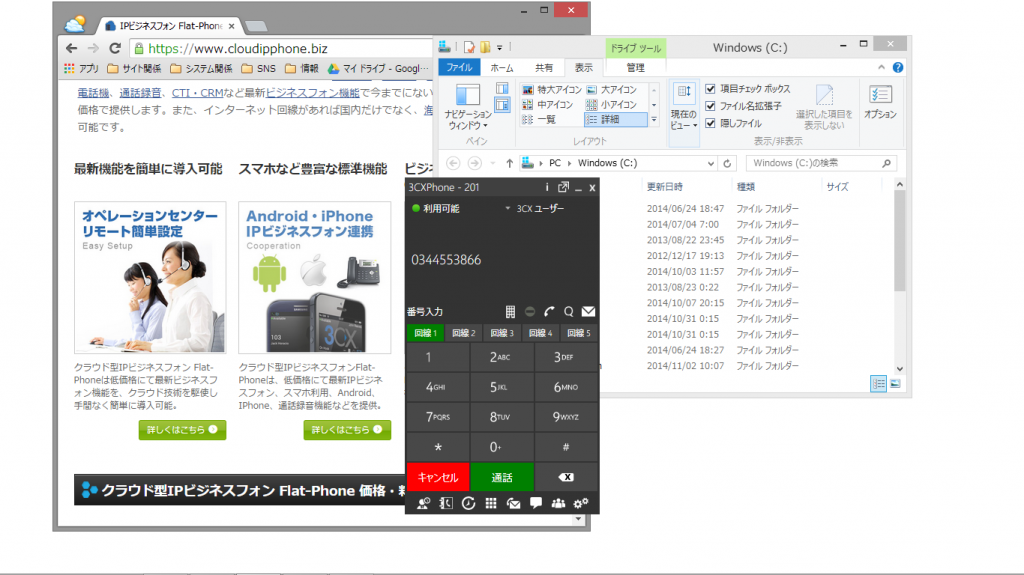Click the Chrome address bar URL
The image size is (1024, 575).
click(238, 48)
